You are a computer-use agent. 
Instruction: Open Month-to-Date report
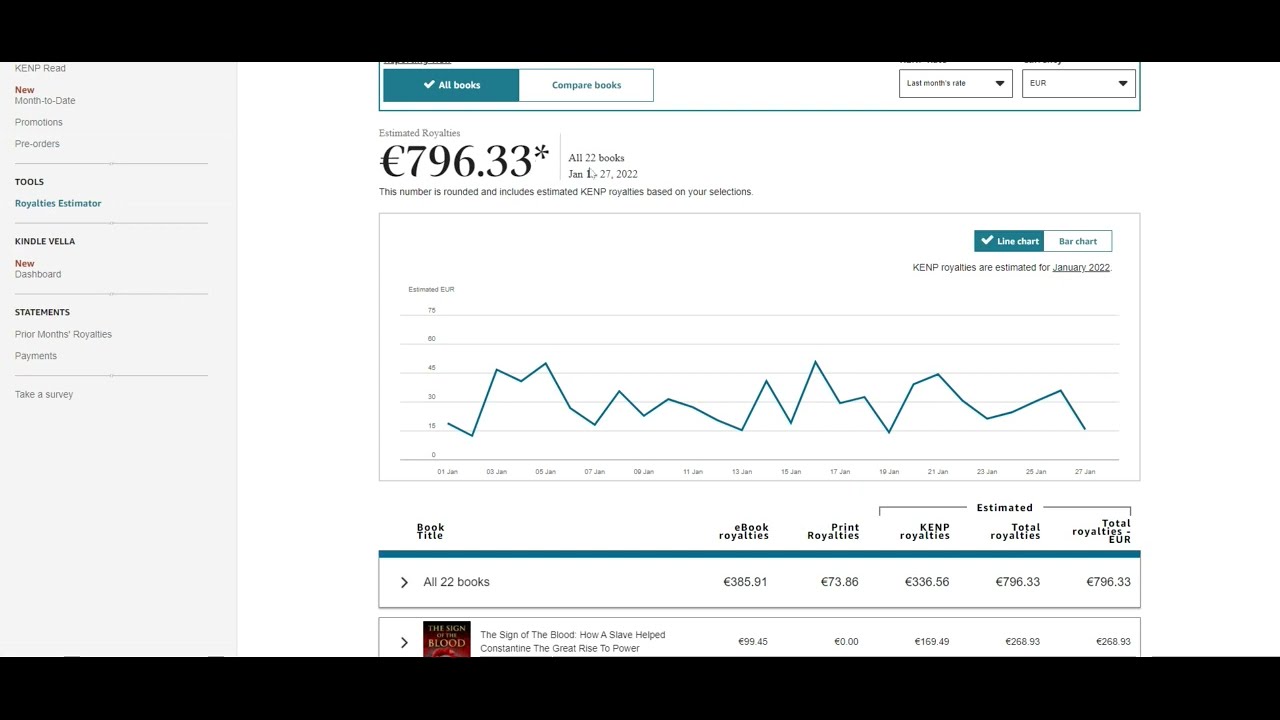(45, 100)
